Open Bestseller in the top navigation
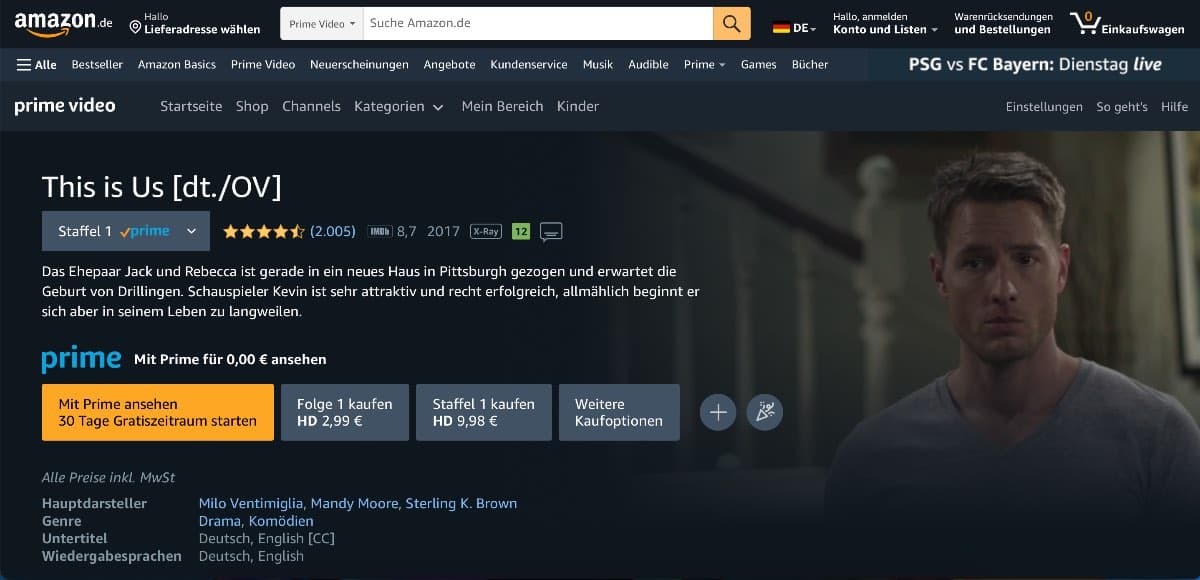Viewport: 1200px width, 580px height. point(97,64)
